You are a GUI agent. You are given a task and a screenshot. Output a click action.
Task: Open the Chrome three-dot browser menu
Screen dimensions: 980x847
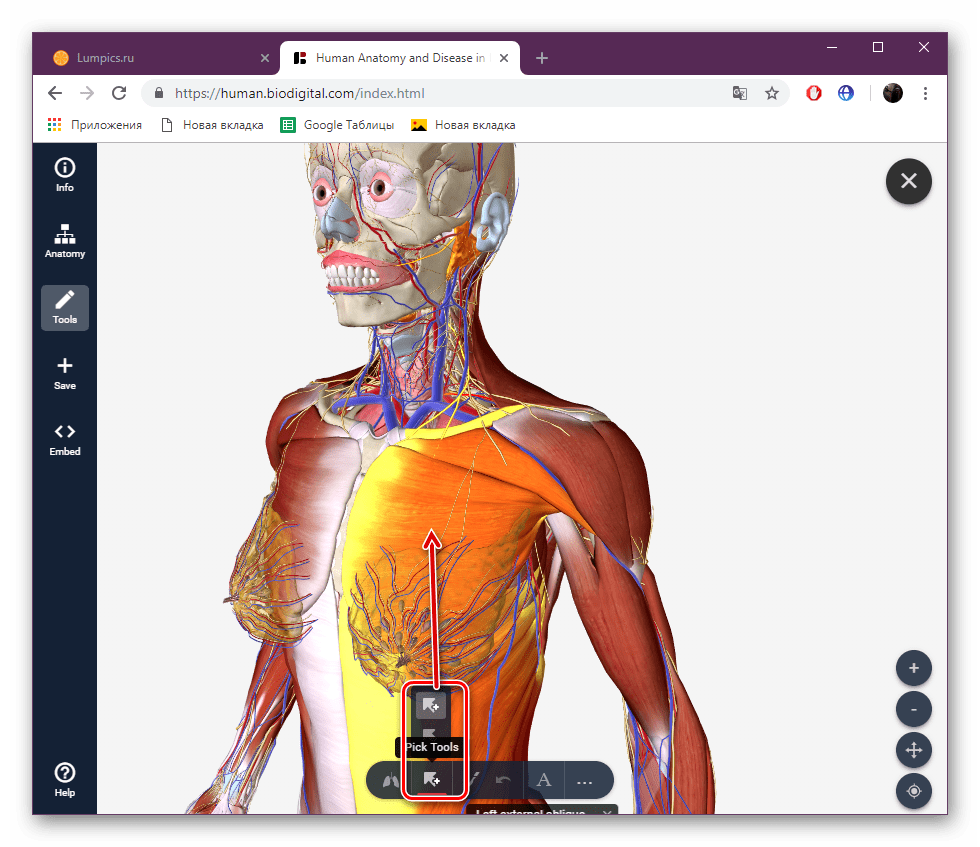(925, 92)
